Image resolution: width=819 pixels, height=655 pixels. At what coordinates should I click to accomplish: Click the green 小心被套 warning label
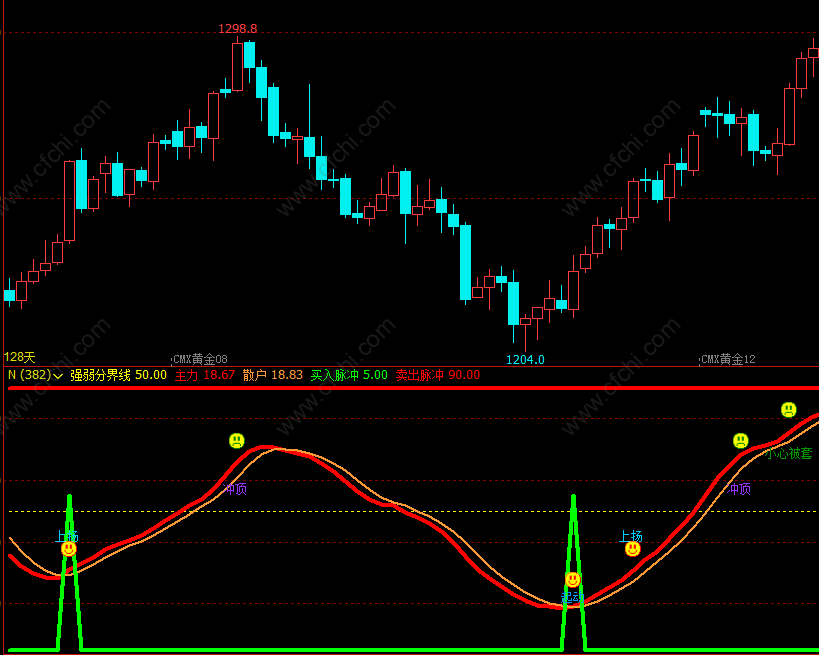pos(789,453)
